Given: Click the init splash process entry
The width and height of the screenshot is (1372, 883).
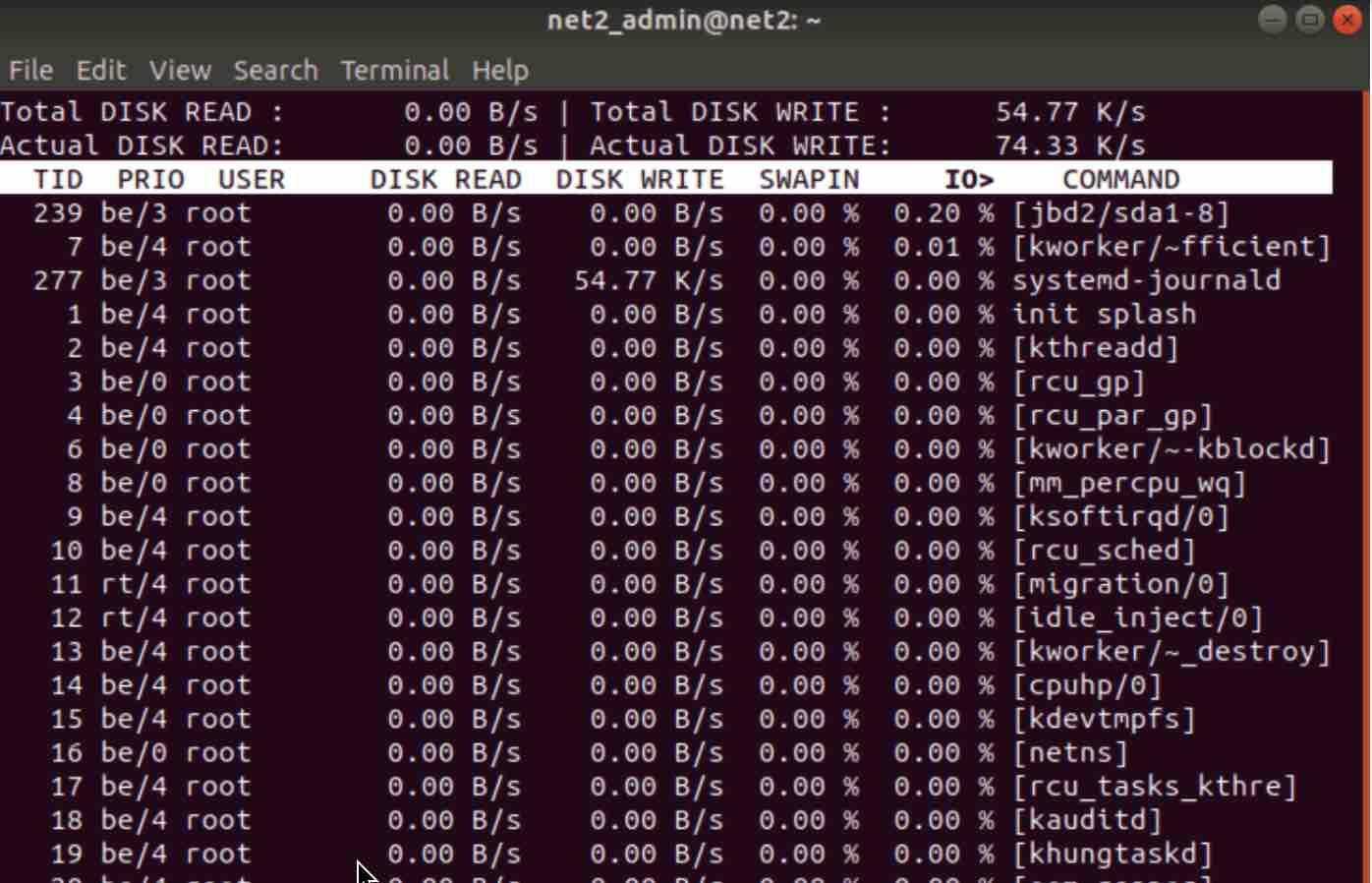Looking at the screenshot, I should pos(1104,315).
